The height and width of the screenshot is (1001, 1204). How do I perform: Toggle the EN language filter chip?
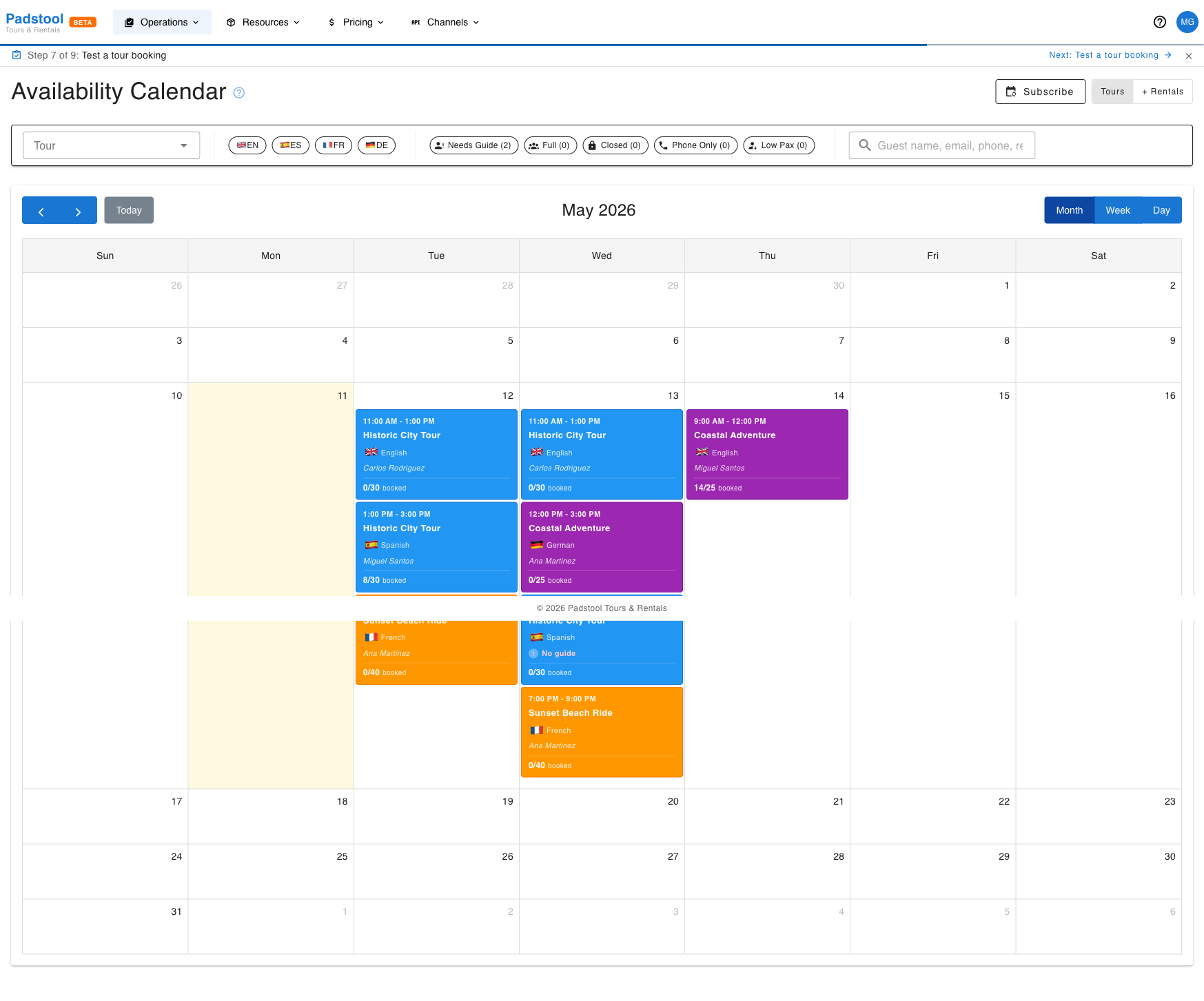247,145
